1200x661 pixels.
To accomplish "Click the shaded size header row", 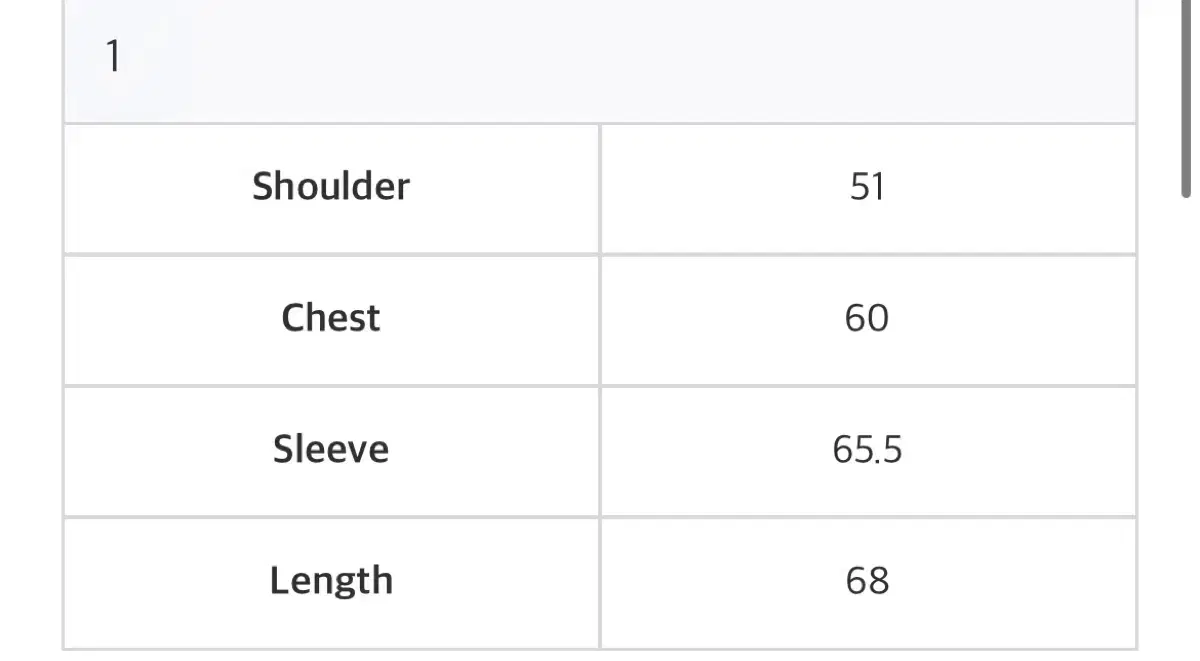I will tap(600, 60).
